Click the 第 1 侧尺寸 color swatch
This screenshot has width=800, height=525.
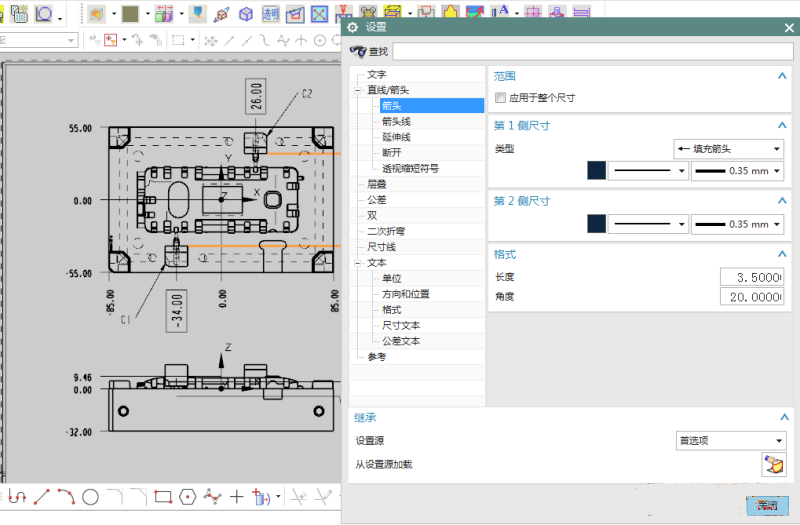597,171
